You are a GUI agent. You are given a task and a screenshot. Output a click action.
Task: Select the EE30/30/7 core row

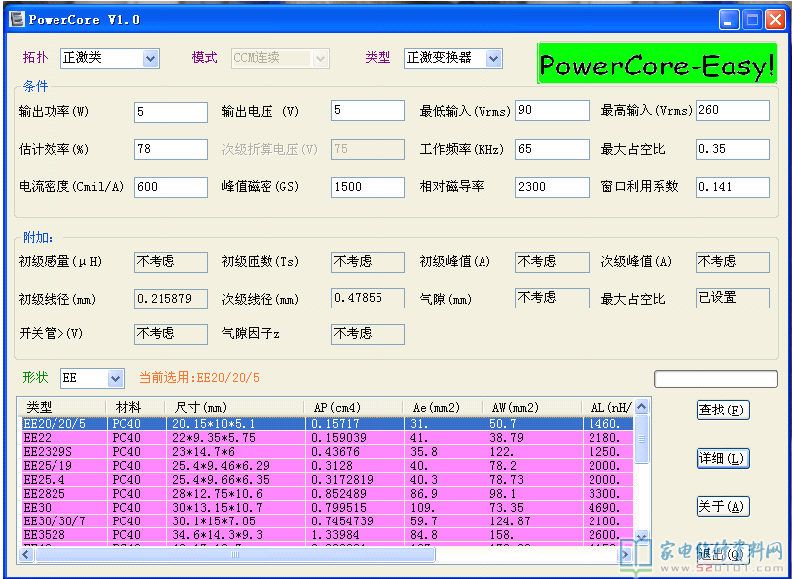click(326, 521)
